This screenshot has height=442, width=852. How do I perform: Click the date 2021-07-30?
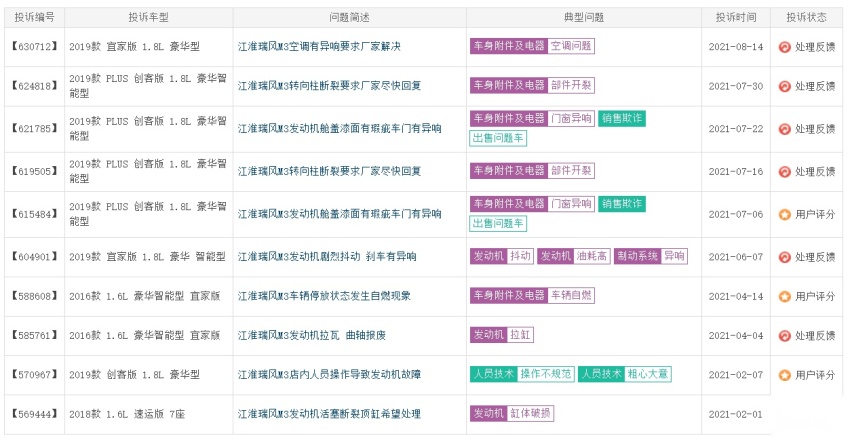[x=736, y=86]
